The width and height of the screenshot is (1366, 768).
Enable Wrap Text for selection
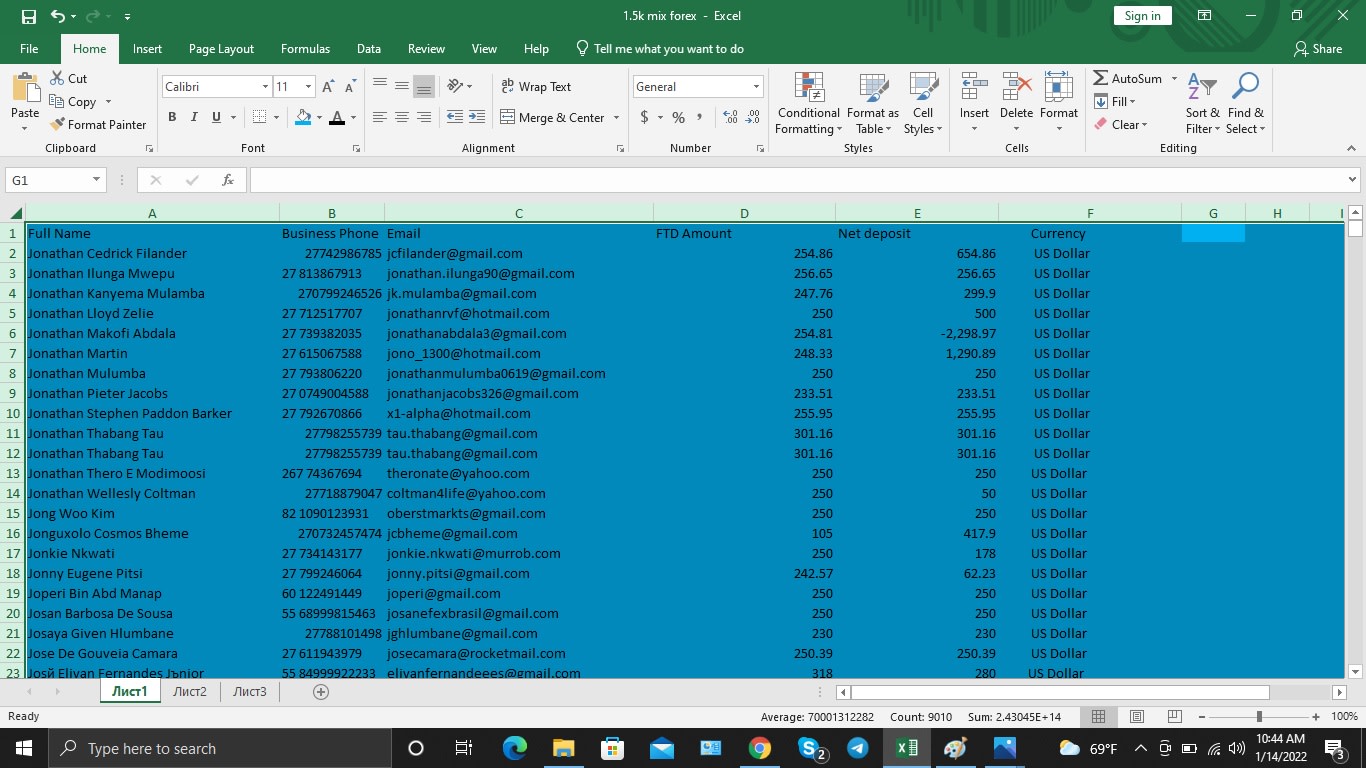pos(540,86)
